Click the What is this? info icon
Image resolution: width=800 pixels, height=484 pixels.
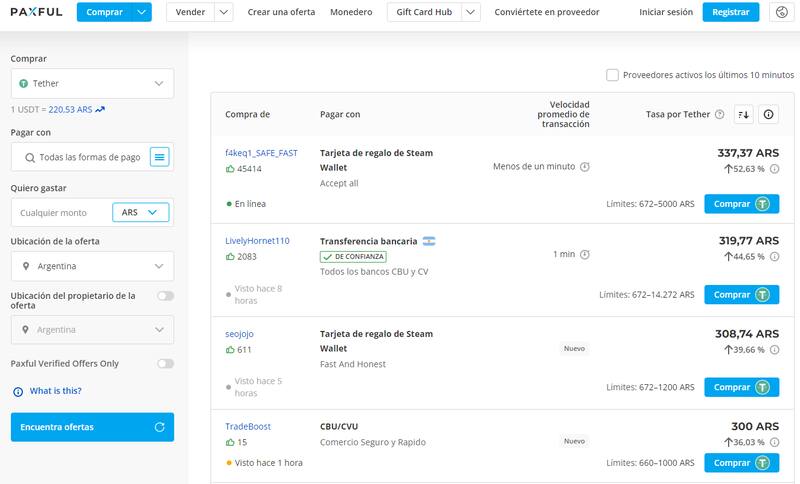(x=17, y=391)
